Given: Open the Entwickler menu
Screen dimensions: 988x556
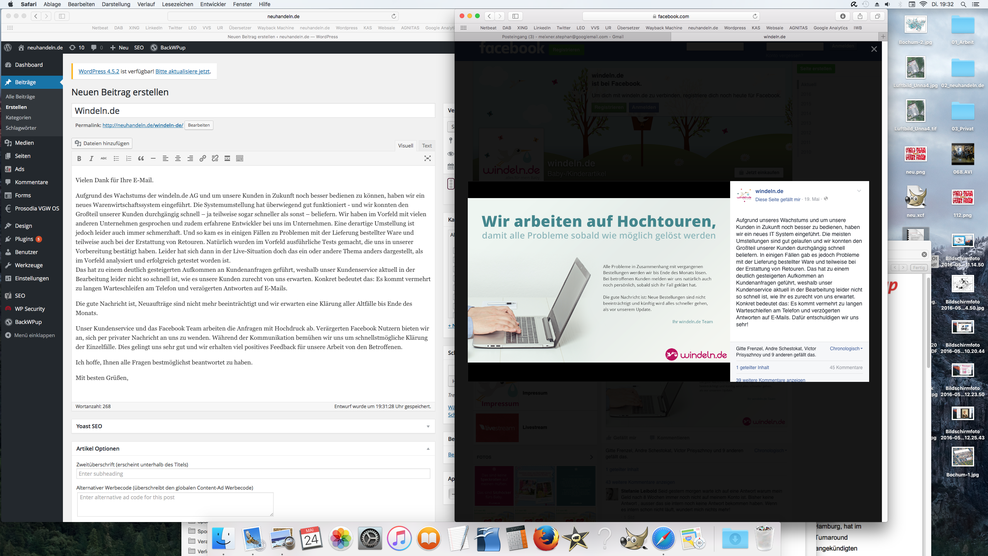Looking at the screenshot, I should (x=212, y=4).
